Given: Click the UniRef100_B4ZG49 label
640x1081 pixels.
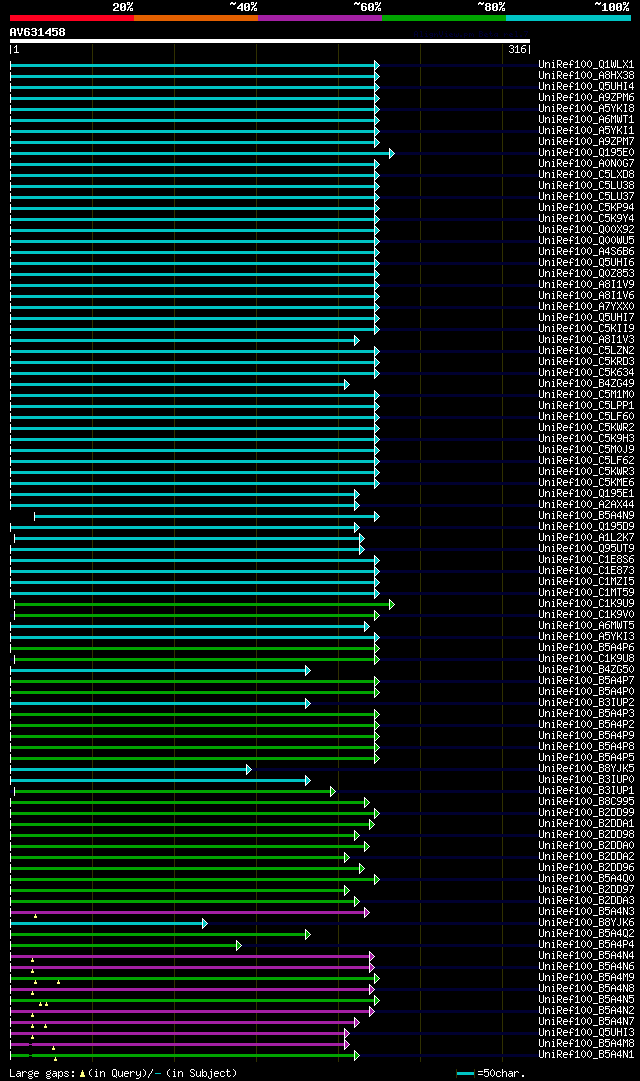Looking at the screenshot, I should coord(586,384).
